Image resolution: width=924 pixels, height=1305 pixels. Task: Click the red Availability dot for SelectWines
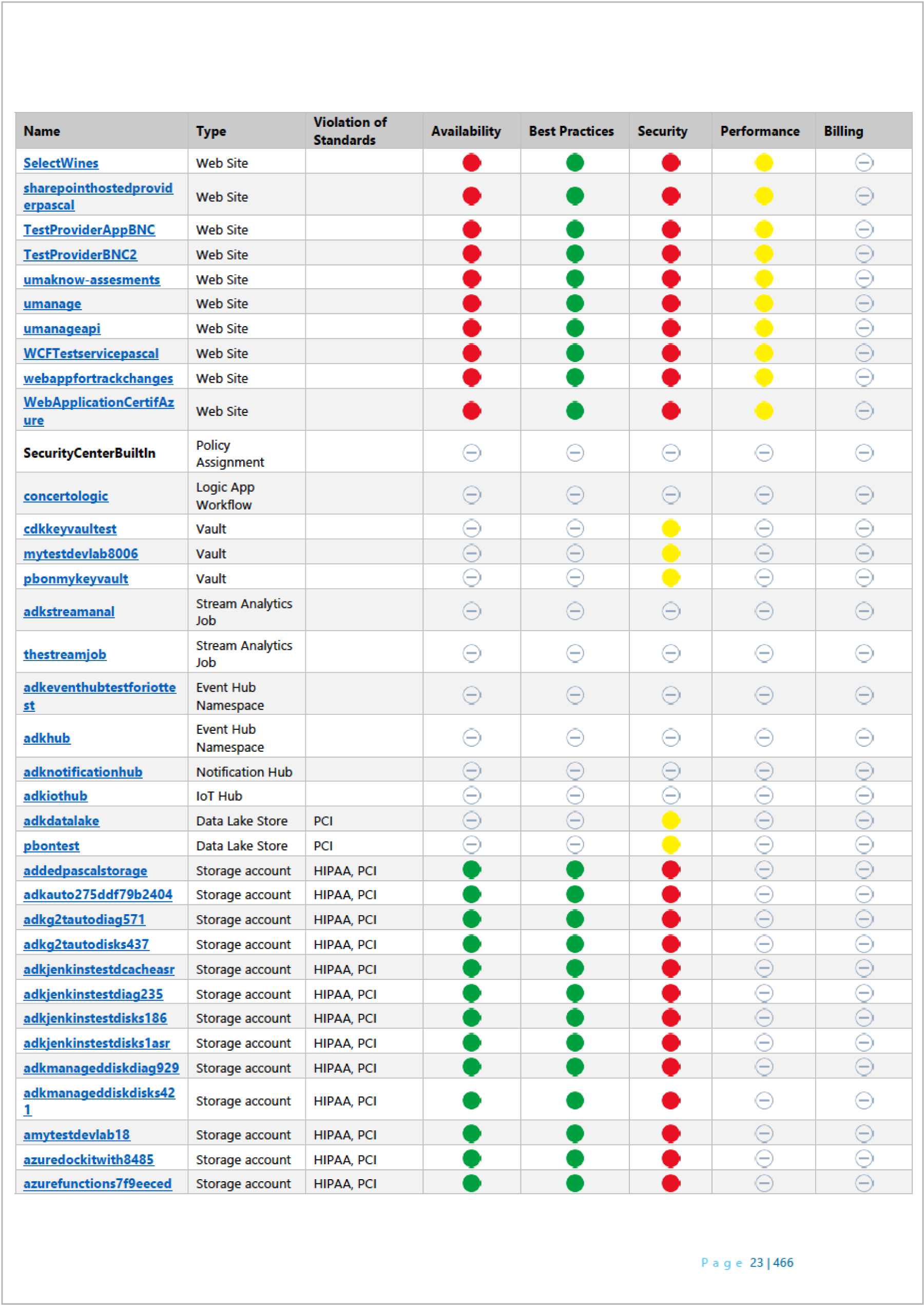click(472, 163)
